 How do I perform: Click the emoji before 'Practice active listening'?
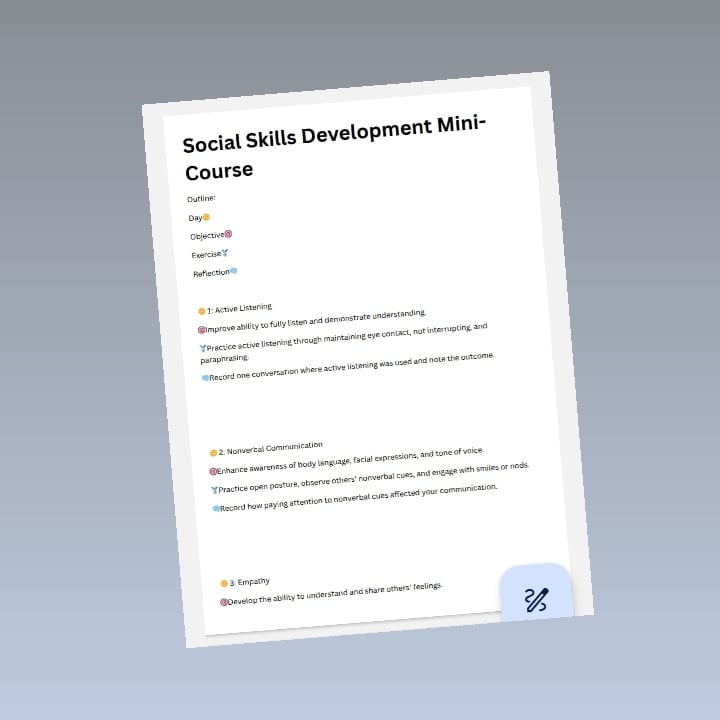pyautogui.click(x=203, y=348)
